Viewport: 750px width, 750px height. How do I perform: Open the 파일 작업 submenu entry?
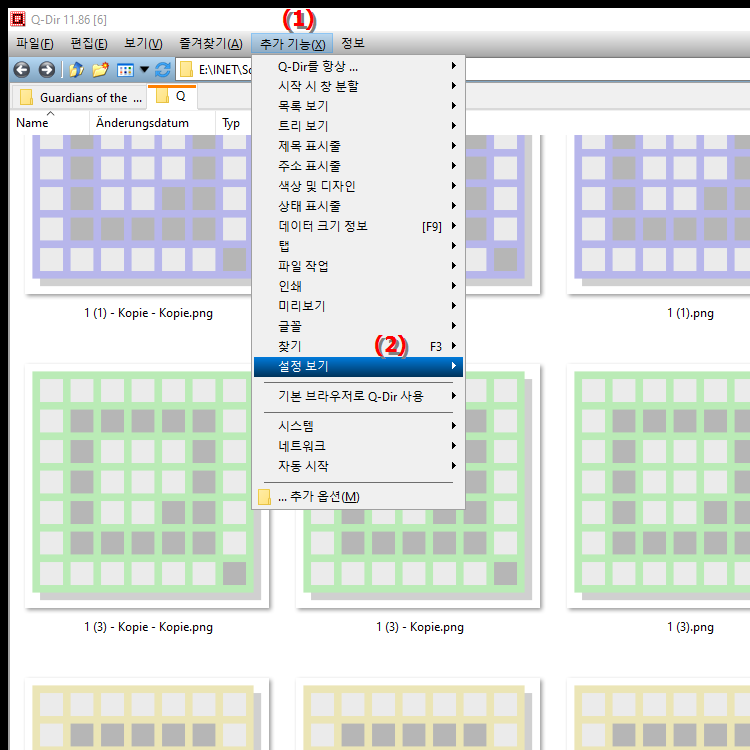(358, 266)
